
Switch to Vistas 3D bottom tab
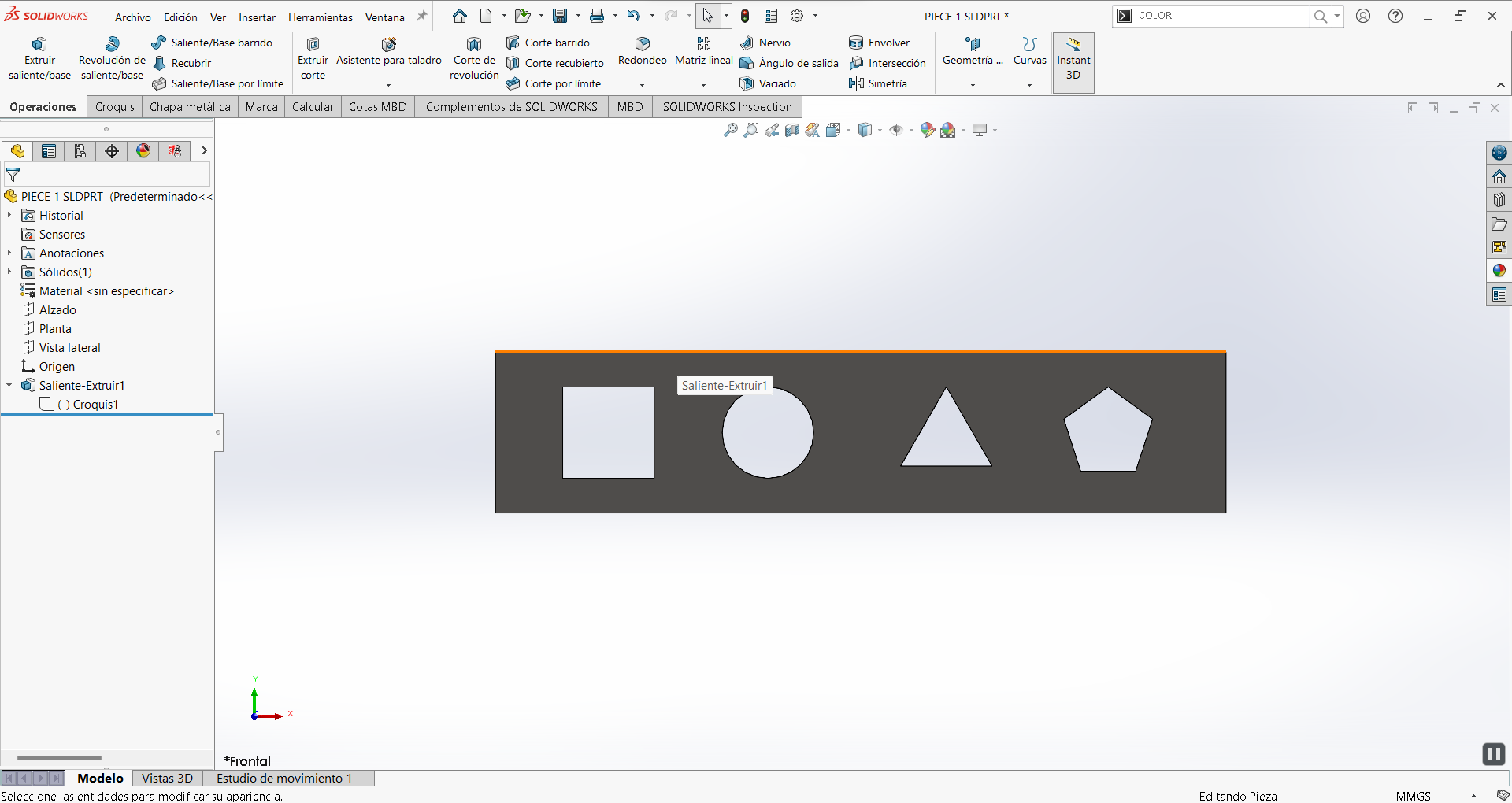tap(167, 778)
